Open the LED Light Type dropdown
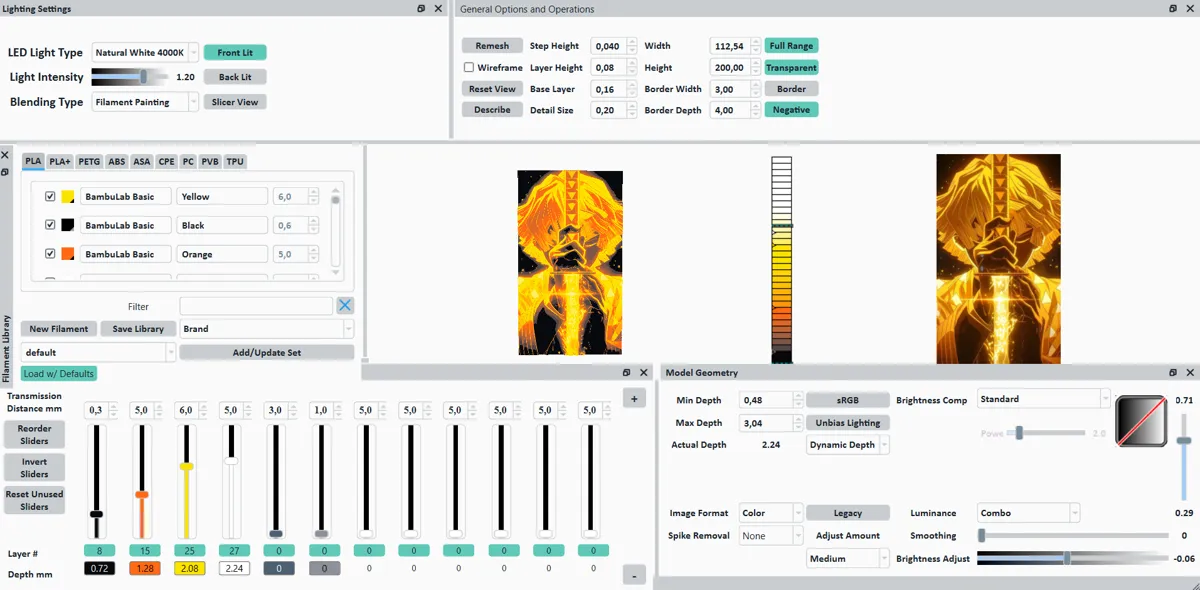1200x590 pixels. coord(145,52)
